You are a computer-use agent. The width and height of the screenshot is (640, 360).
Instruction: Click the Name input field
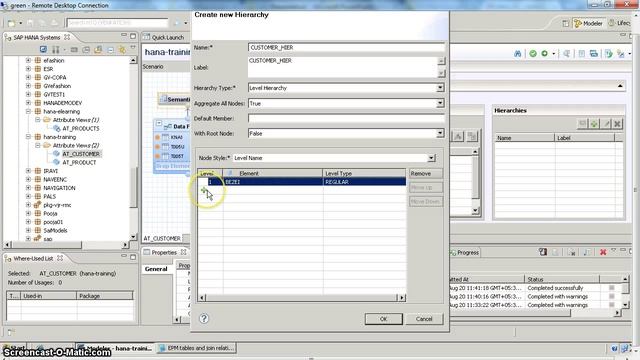pos(346,48)
